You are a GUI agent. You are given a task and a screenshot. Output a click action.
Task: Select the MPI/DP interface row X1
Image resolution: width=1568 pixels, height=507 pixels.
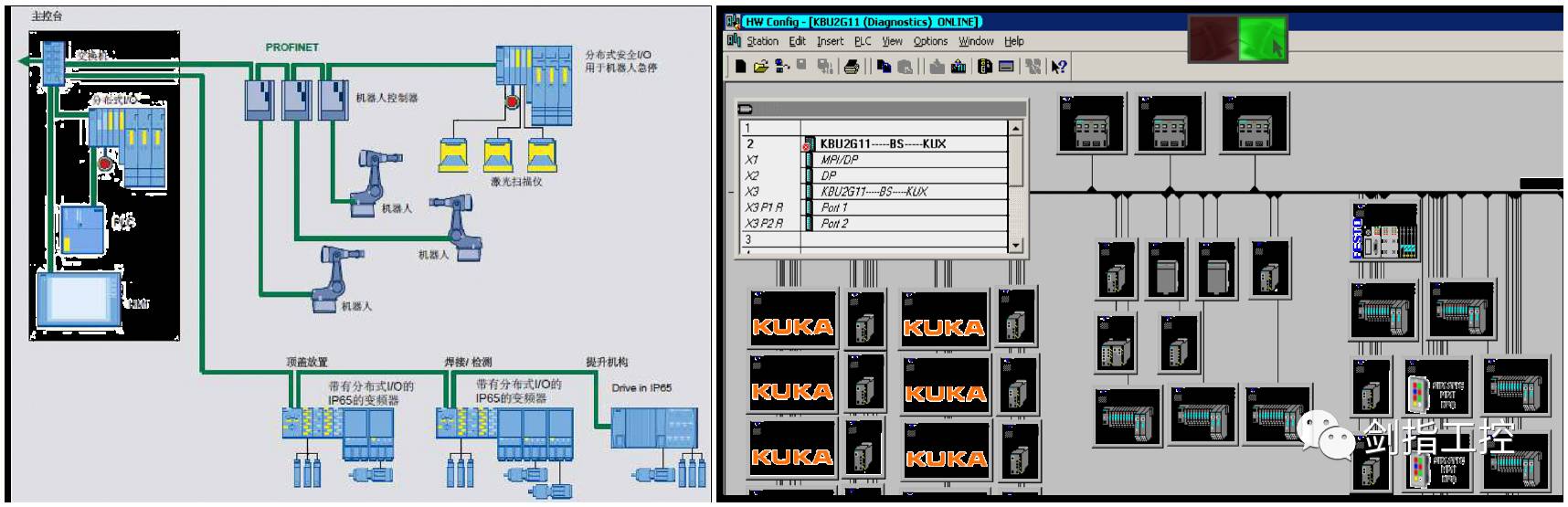click(x=874, y=160)
